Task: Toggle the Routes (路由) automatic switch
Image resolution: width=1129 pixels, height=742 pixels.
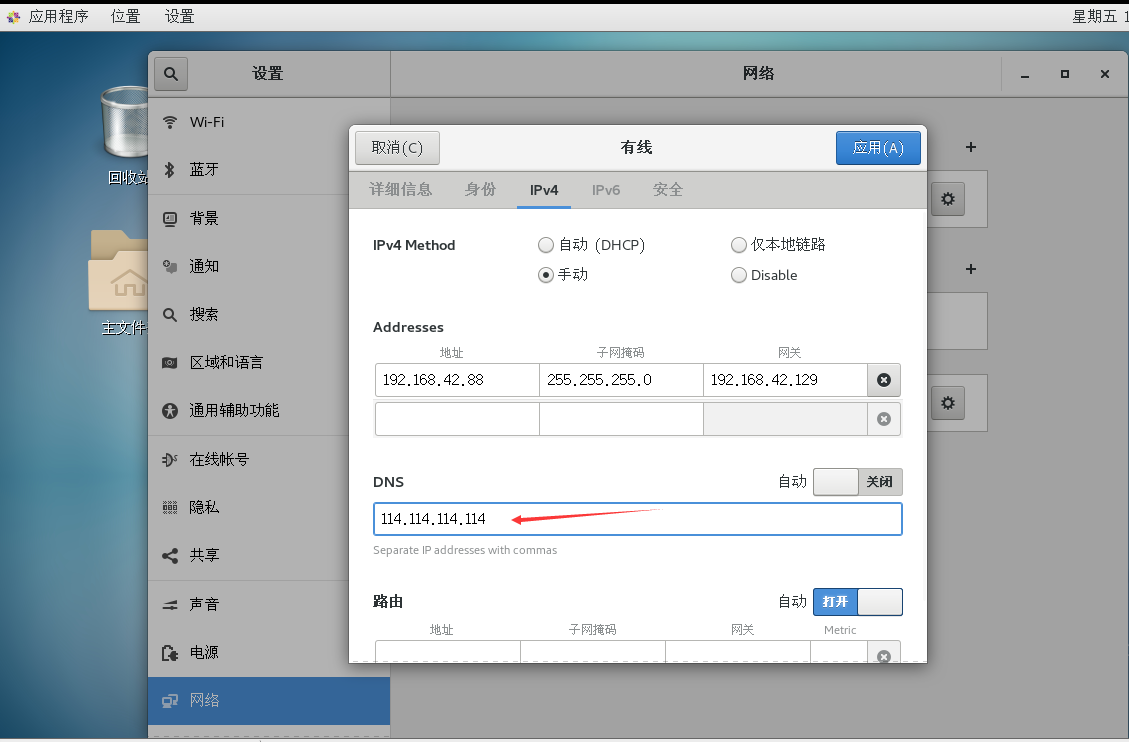Action: point(858,602)
